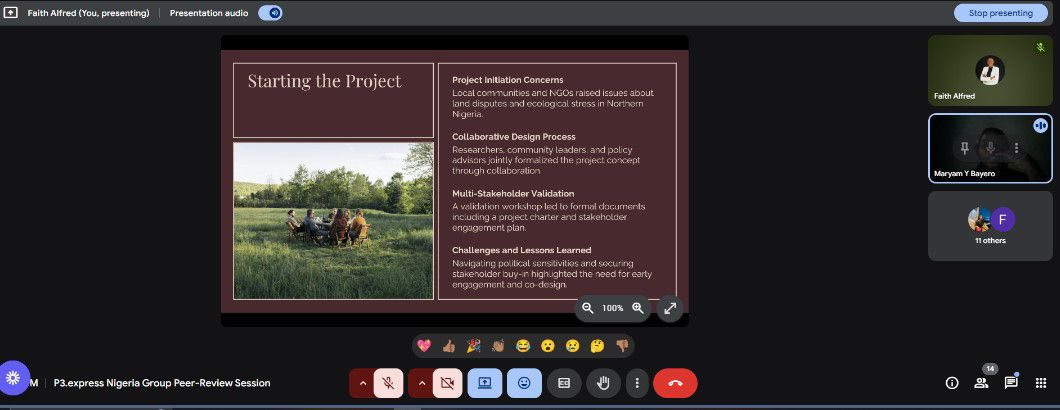Click the Multi-Stakeholder Validation heading
This screenshot has height=410, width=1060.
(513, 193)
